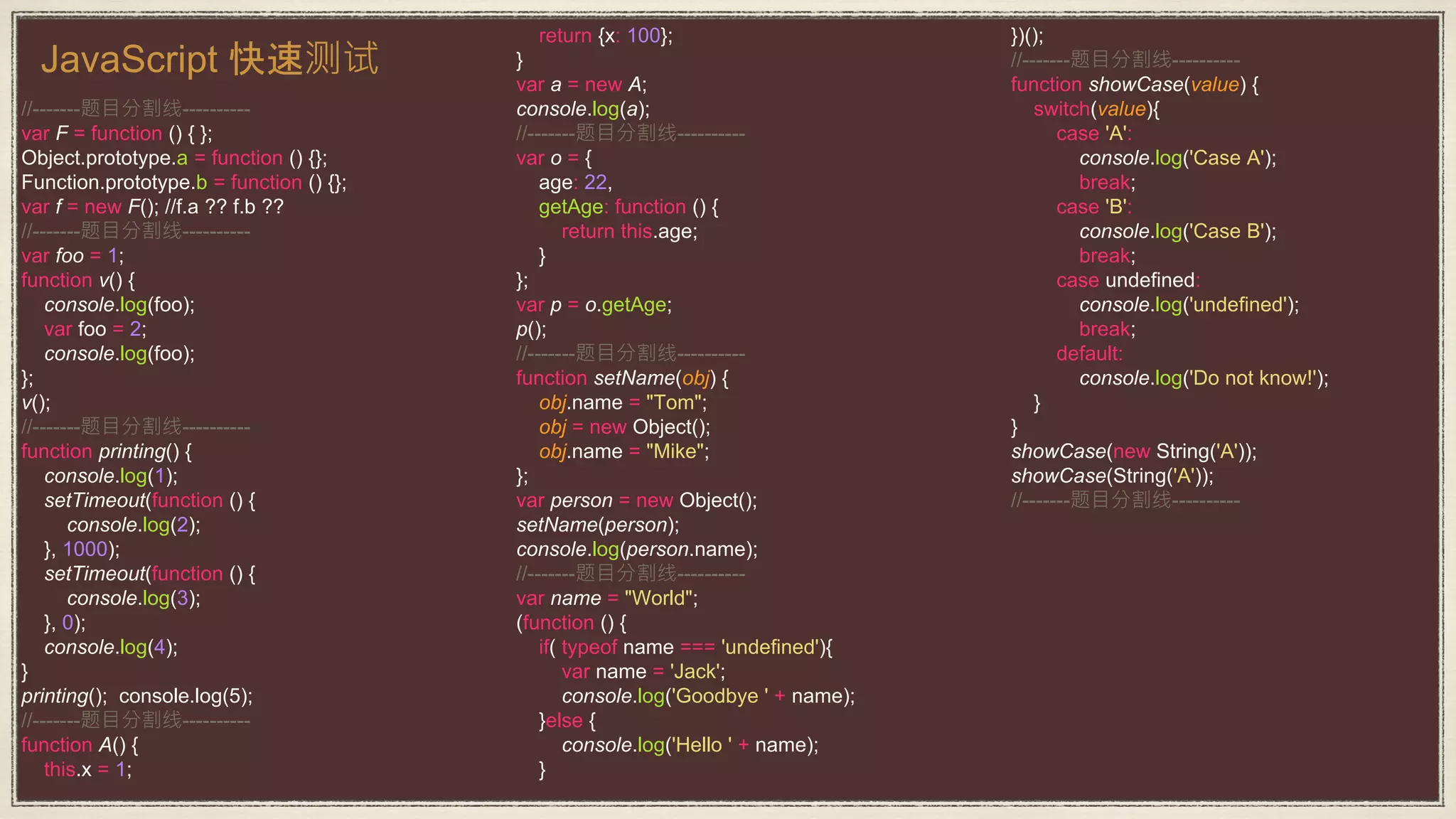Click the line 'console.log(3);'
This screenshot has height=819, width=1456.
(x=134, y=598)
